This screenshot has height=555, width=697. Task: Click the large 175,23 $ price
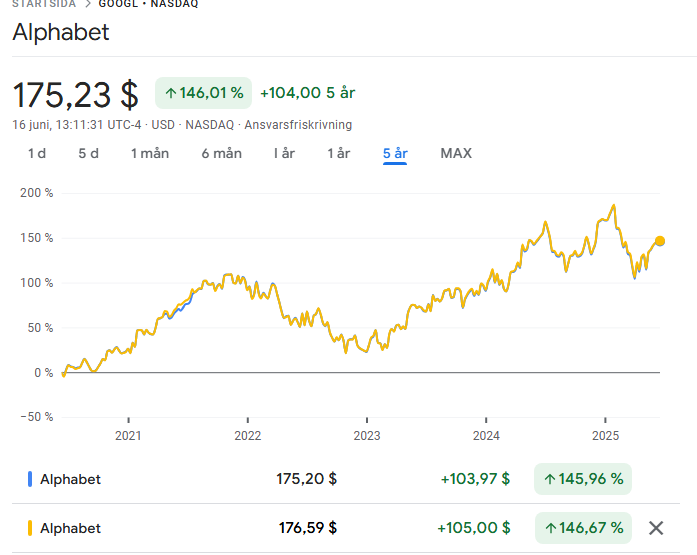pos(76,95)
